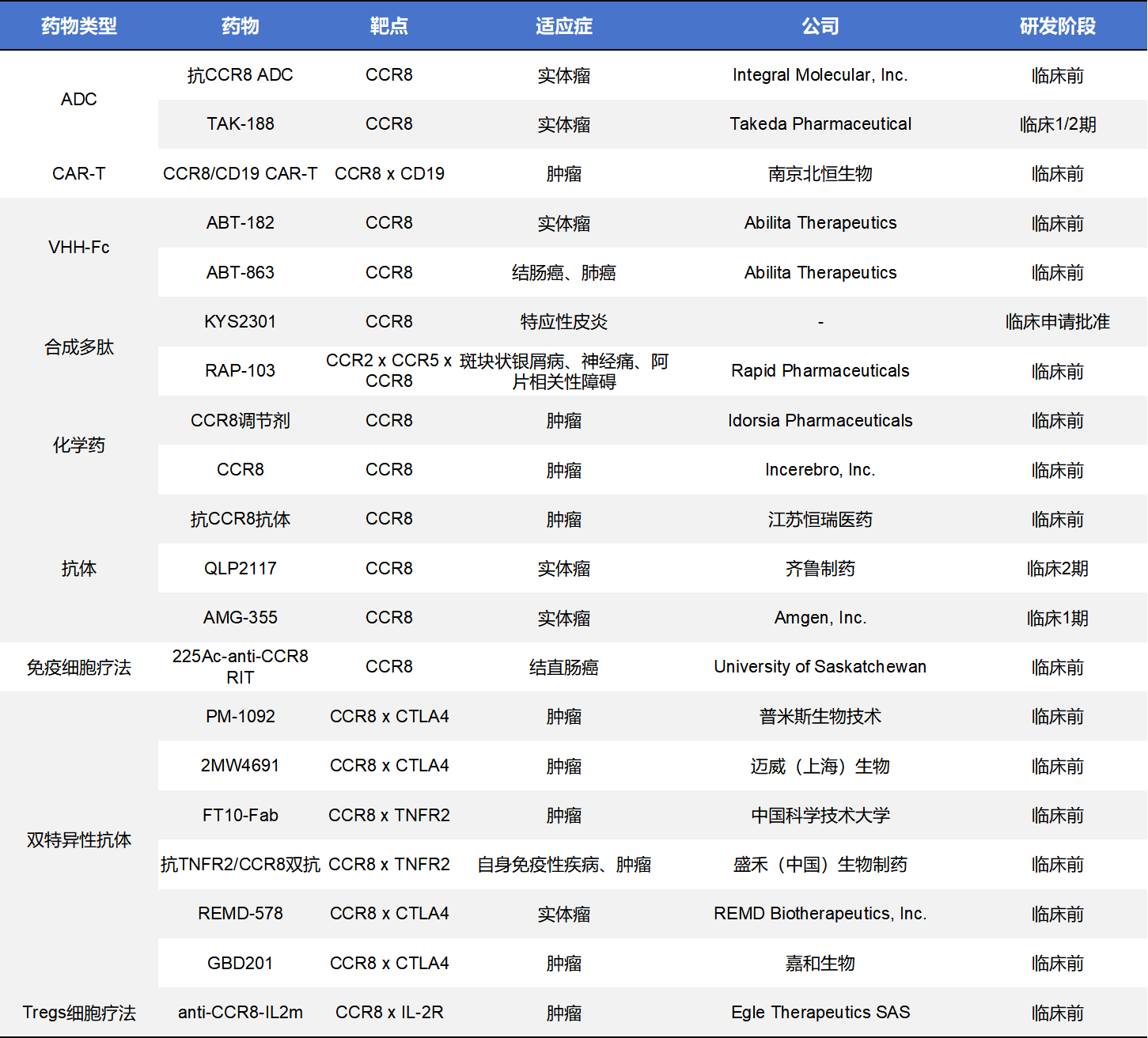The width and height of the screenshot is (1148, 1038).
Task: Select the CCR8/CD19 CAR-T cell
Action: click(240, 174)
